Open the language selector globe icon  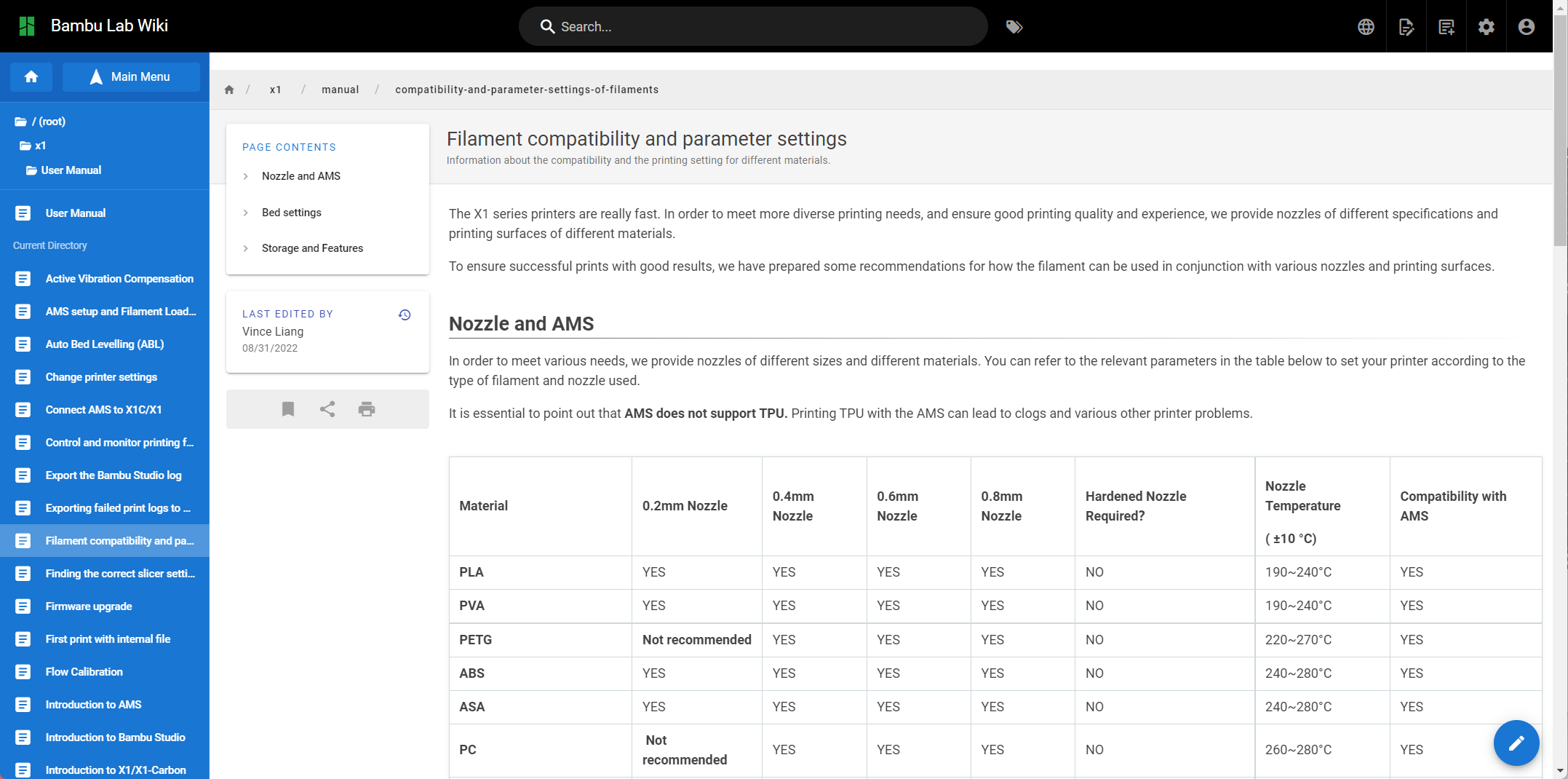click(1366, 26)
